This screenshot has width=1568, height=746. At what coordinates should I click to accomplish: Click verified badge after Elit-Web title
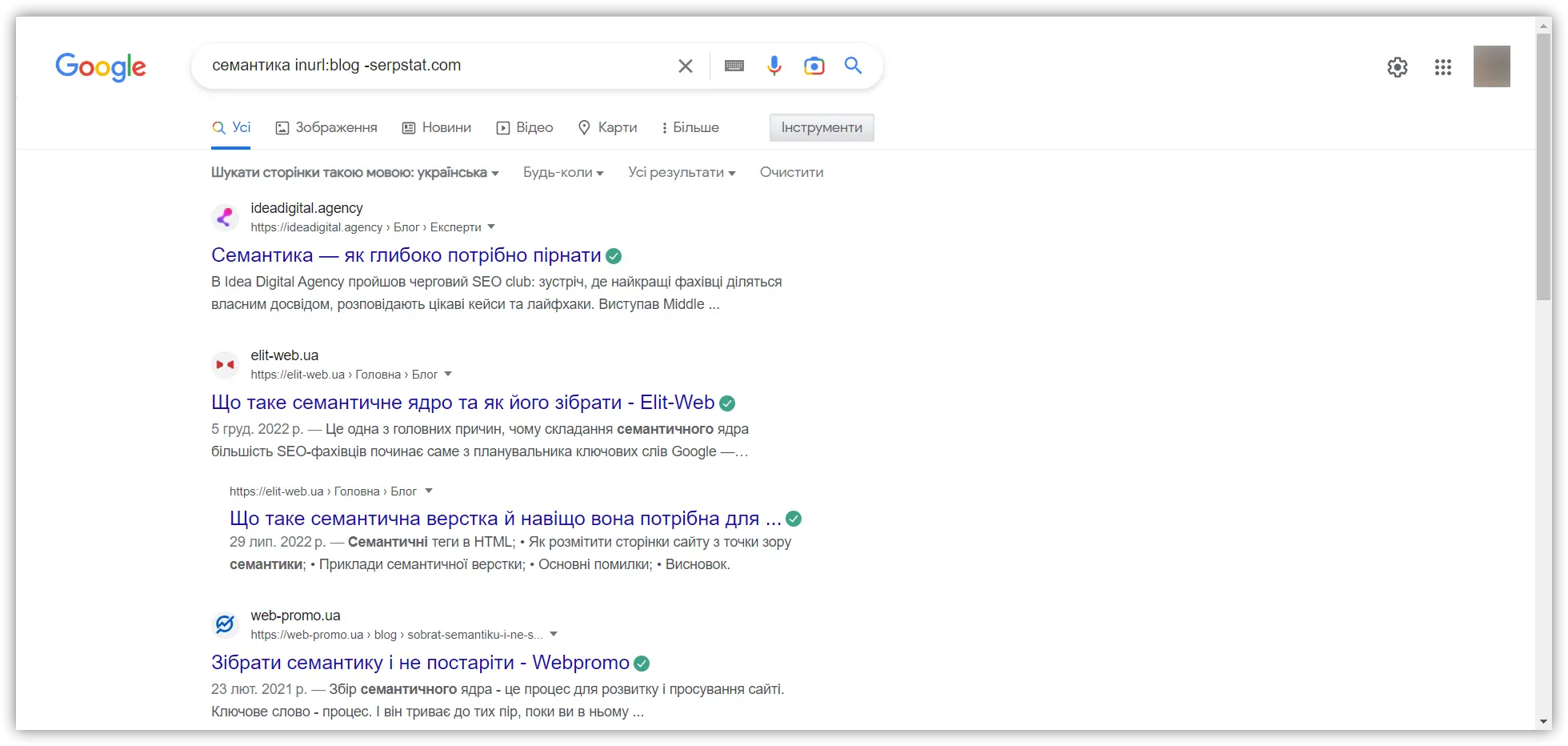727,403
